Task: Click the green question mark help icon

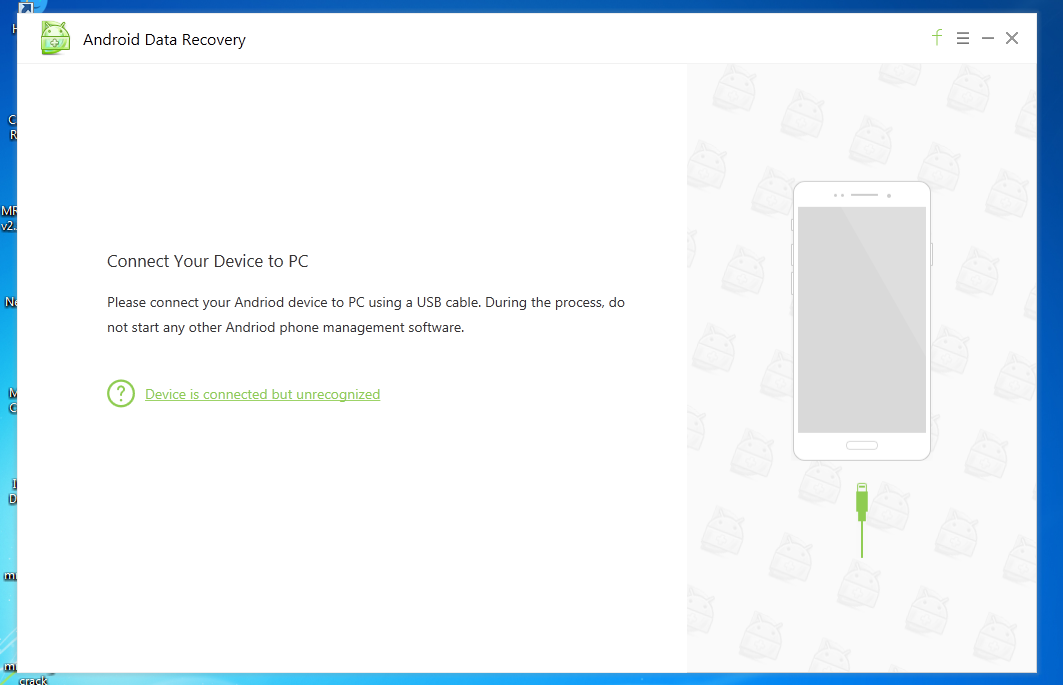Action: [x=121, y=393]
